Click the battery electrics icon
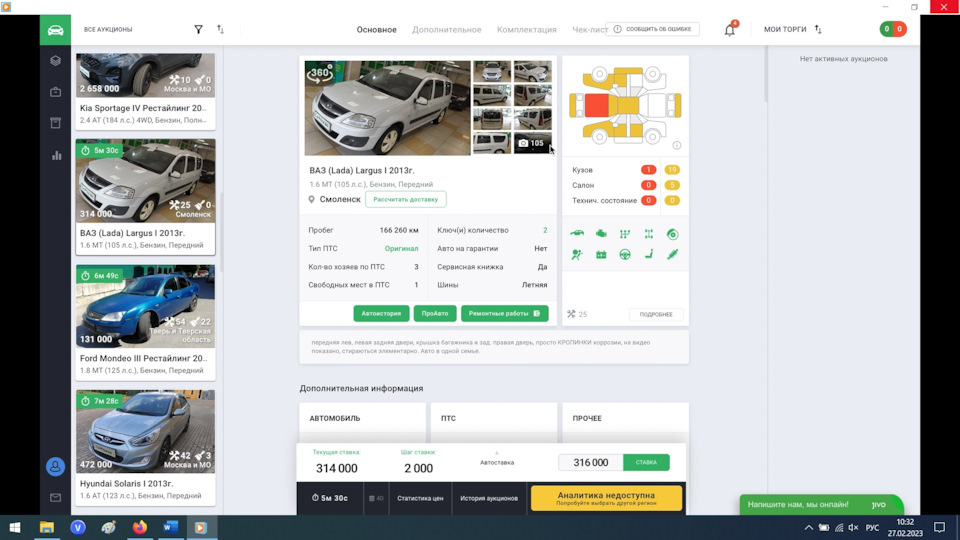The height and width of the screenshot is (540, 960). click(601, 254)
